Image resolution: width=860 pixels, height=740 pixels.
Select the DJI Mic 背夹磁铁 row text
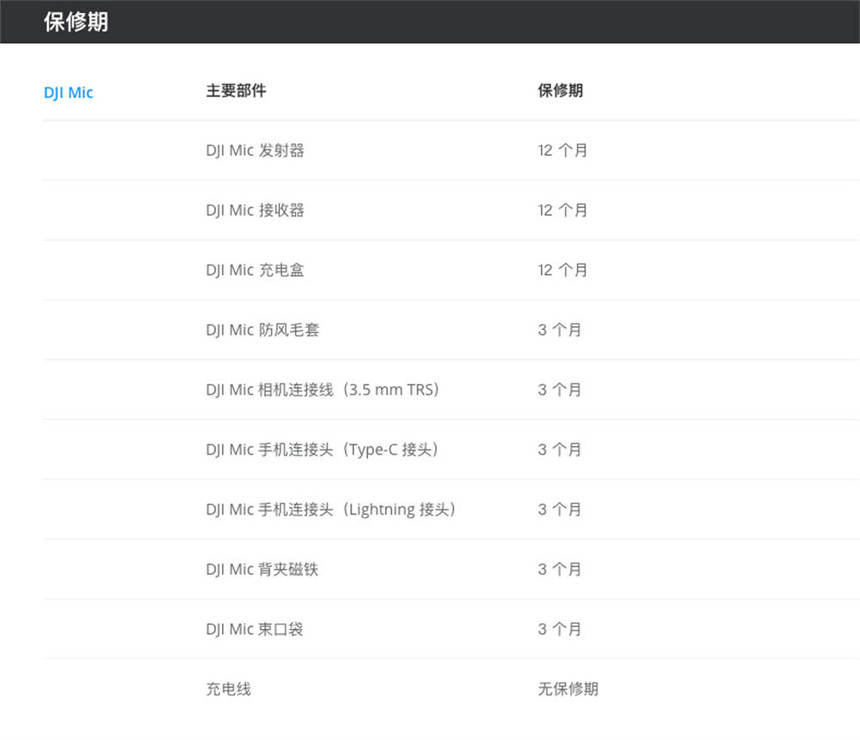(262, 569)
